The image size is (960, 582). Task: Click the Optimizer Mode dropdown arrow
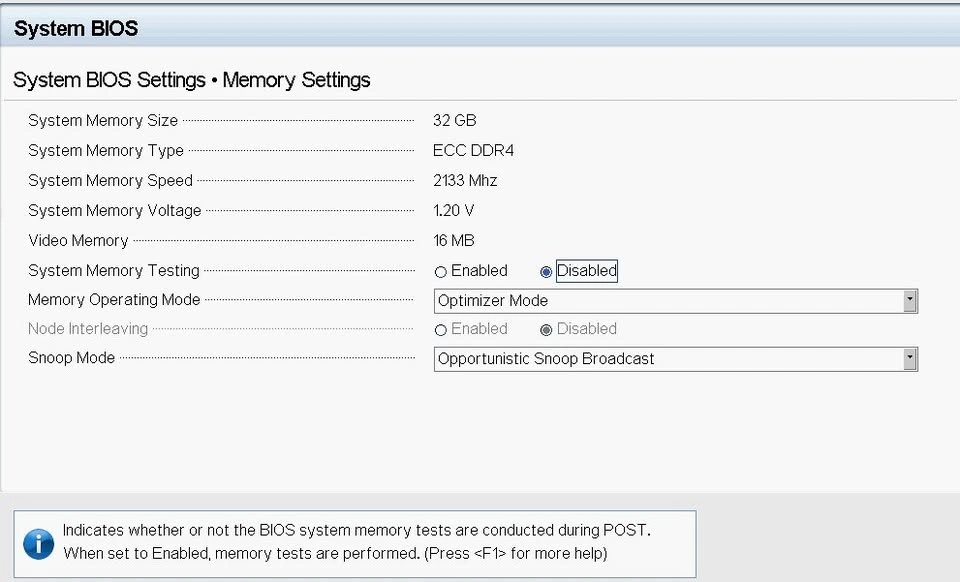click(909, 301)
